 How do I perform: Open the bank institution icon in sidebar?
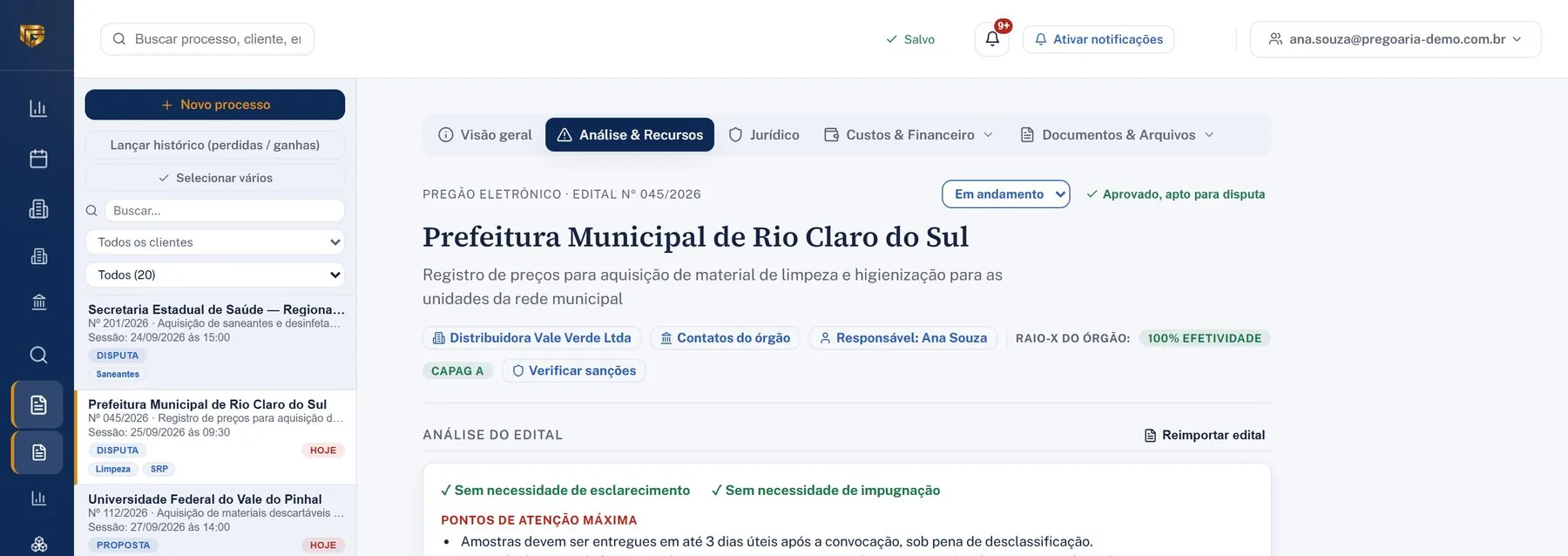coord(38,302)
